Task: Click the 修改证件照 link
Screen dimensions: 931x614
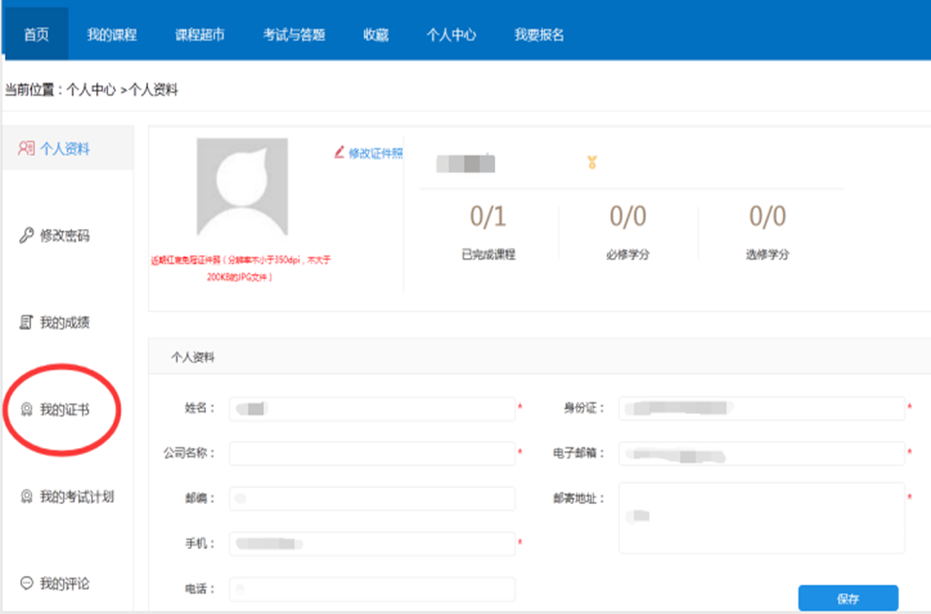Action: point(375,153)
